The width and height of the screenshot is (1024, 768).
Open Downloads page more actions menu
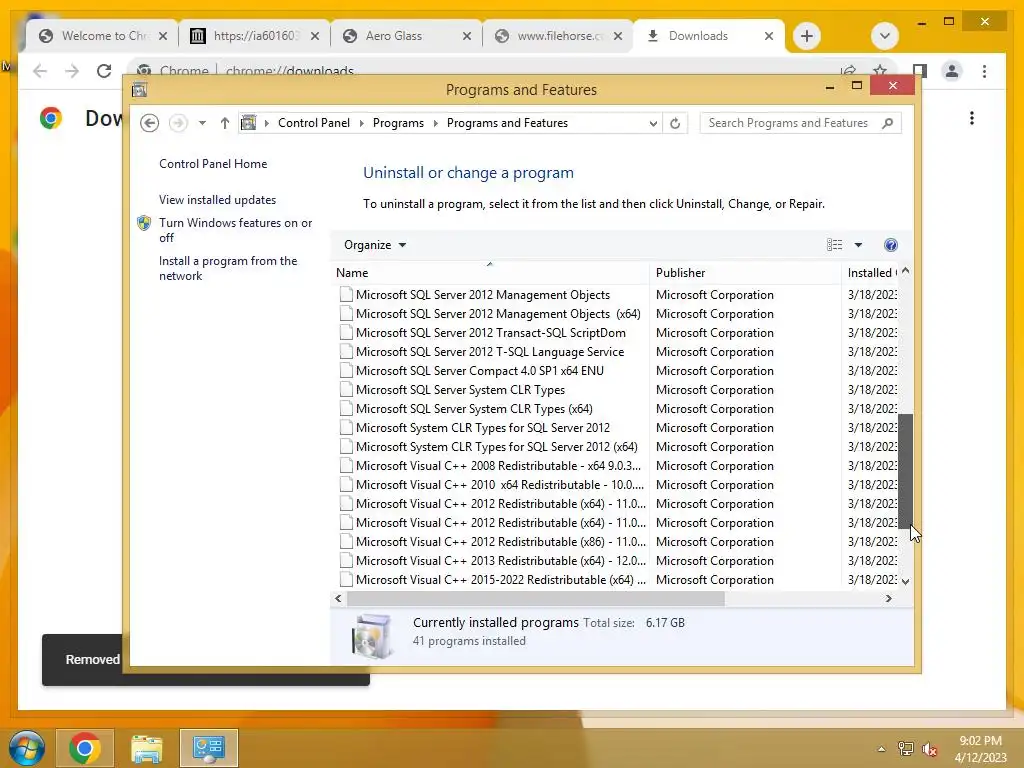click(972, 118)
